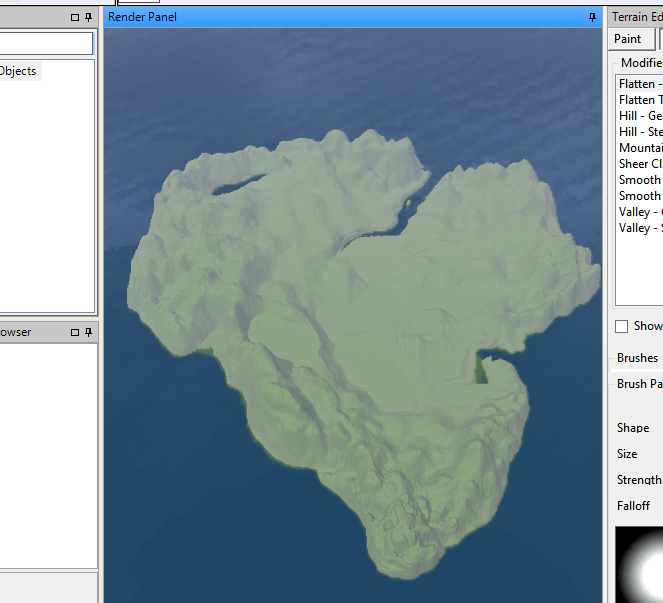Image resolution: width=663 pixels, height=603 pixels.
Task: Select the Mountain modifier in the list
Action: pos(640,148)
